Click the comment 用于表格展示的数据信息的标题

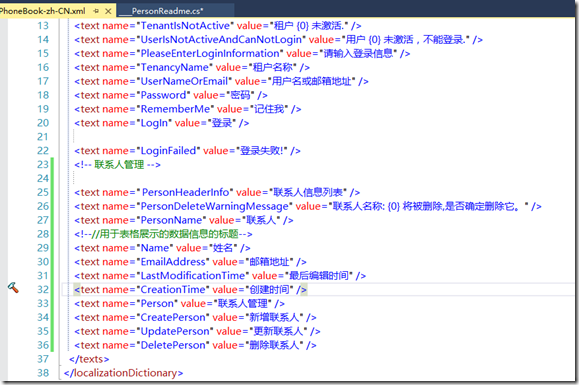point(163,234)
